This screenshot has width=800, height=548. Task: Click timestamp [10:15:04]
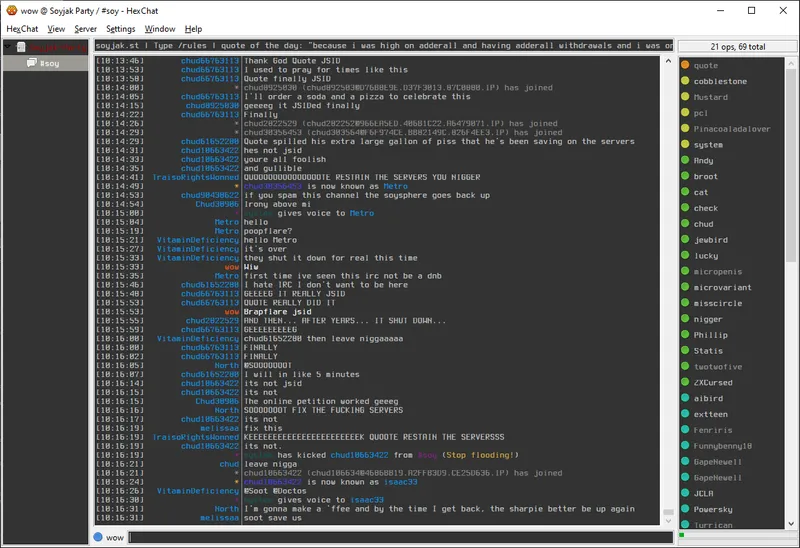pos(120,222)
